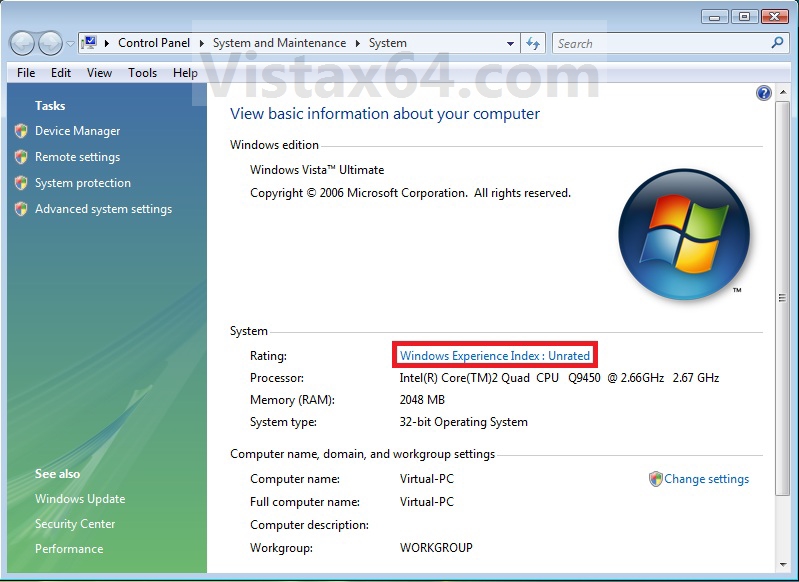The height and width of the screenshot is (582, 799).
Task: Click the 2048 MB memory value
Action: tap(422, 400)
